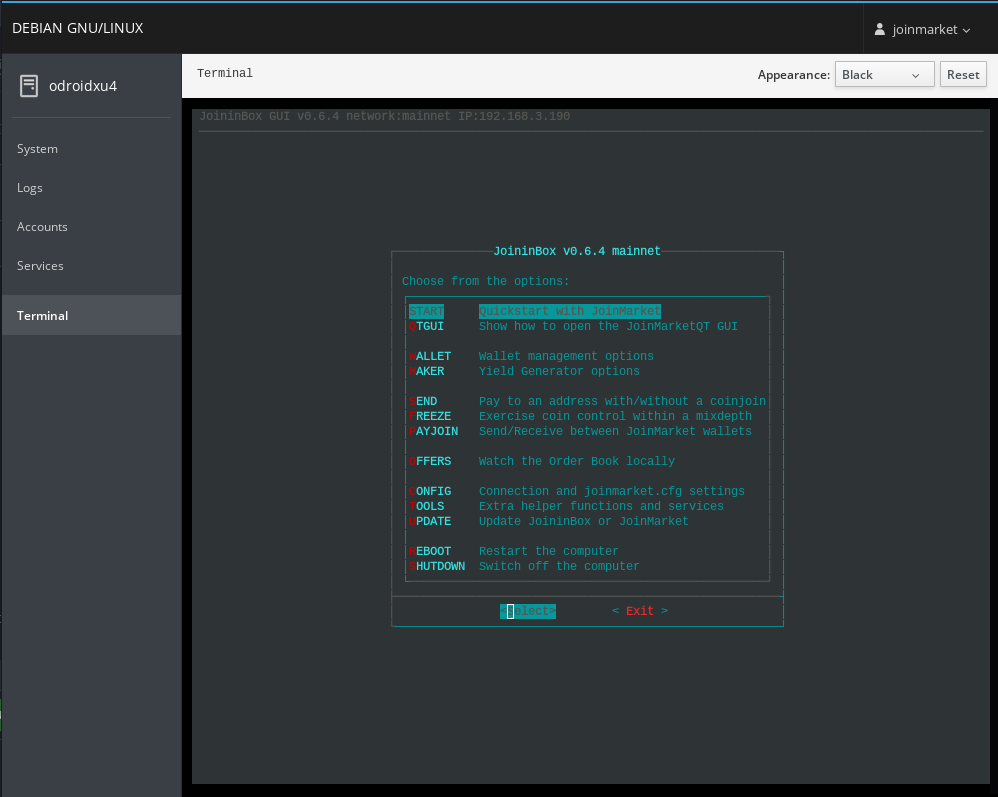Click 'Yield Generator options' description
The width and height of the screenshot is (998, 797).
(x=559, y=371)
